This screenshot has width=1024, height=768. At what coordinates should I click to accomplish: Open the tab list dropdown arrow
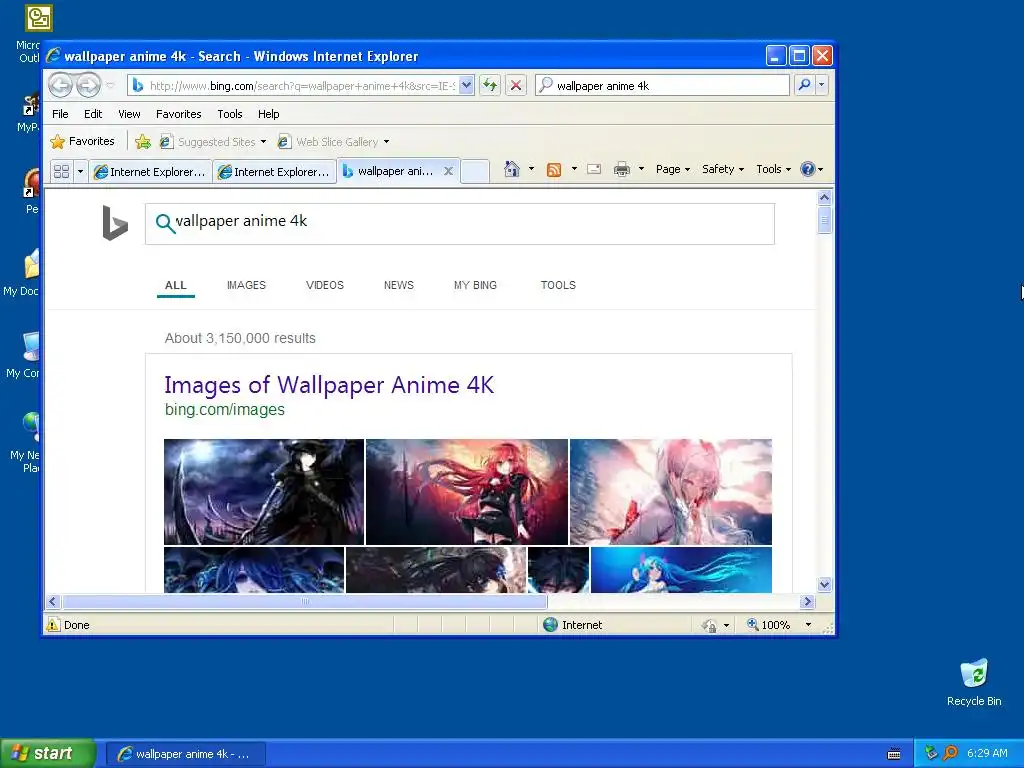tap(80, 172)
